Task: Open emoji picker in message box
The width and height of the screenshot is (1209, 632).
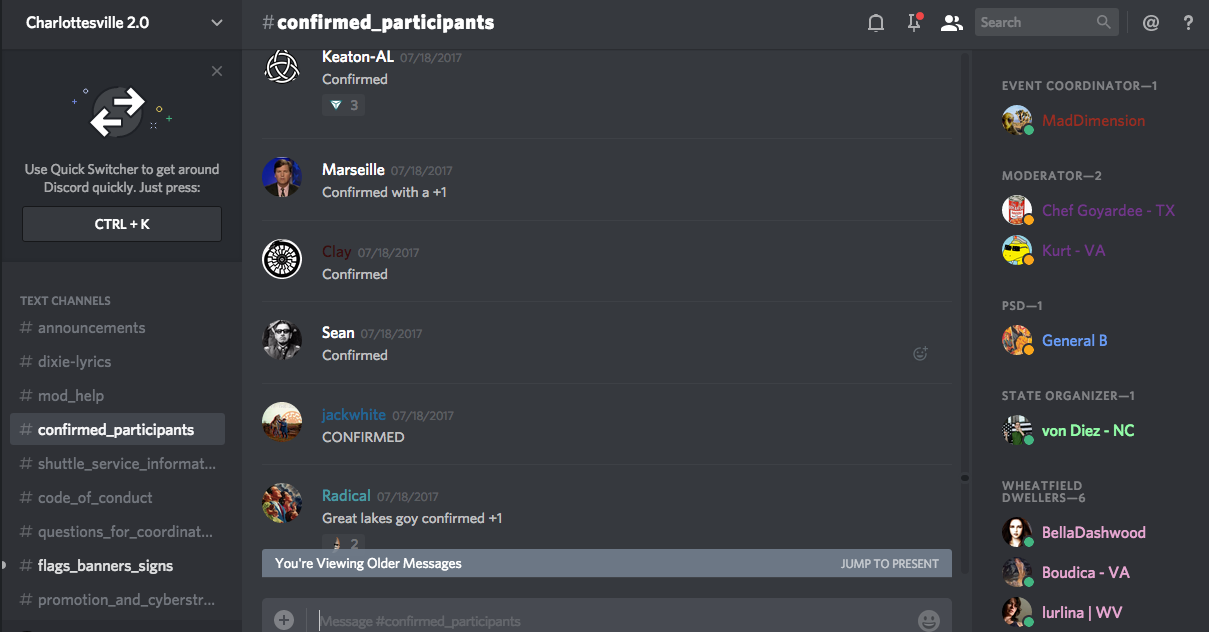Action: click(928, 621)
